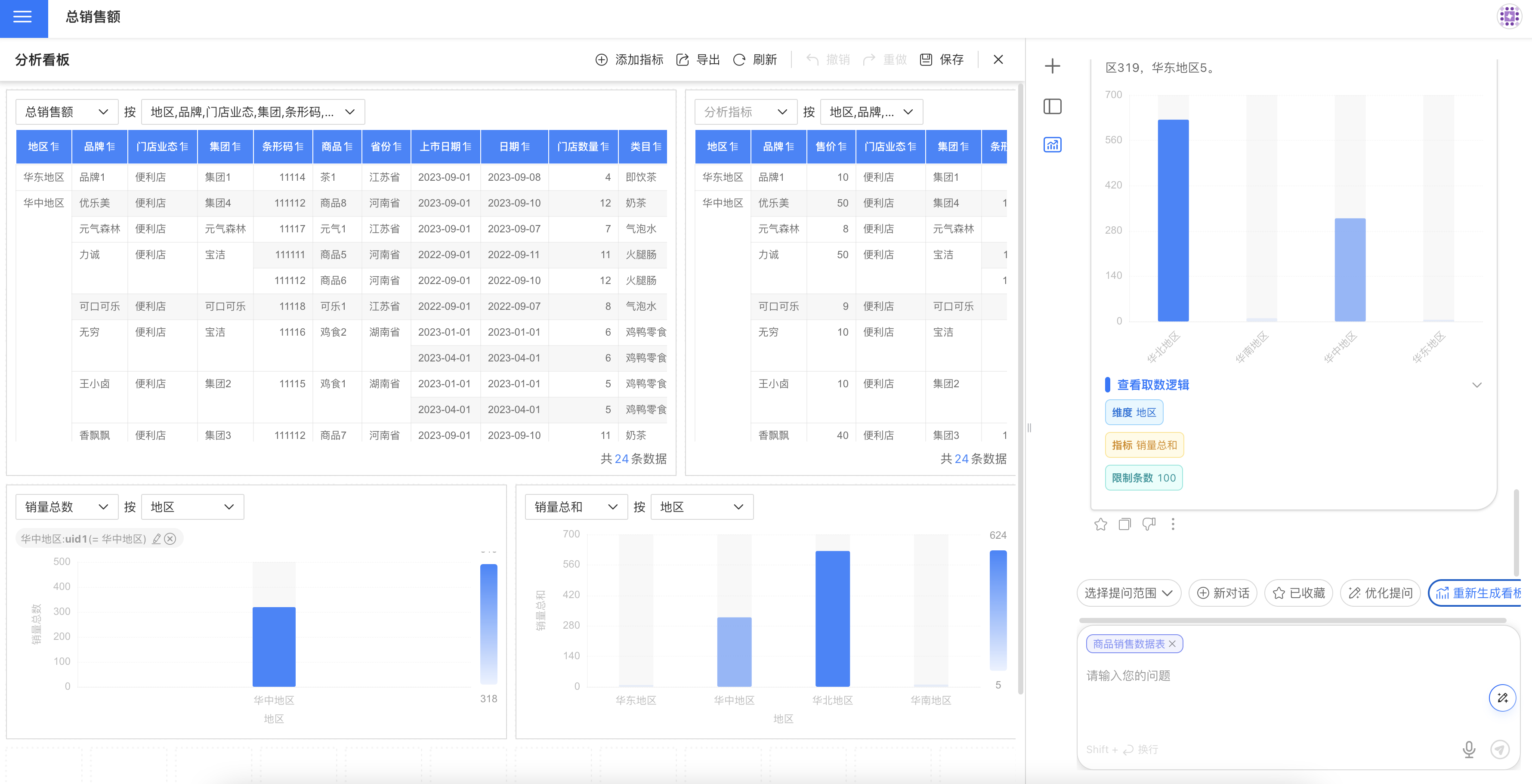Click the Add Indicator plus icon
The width and height of the screenshot is (1532, 784).
(x=601, y=60)
